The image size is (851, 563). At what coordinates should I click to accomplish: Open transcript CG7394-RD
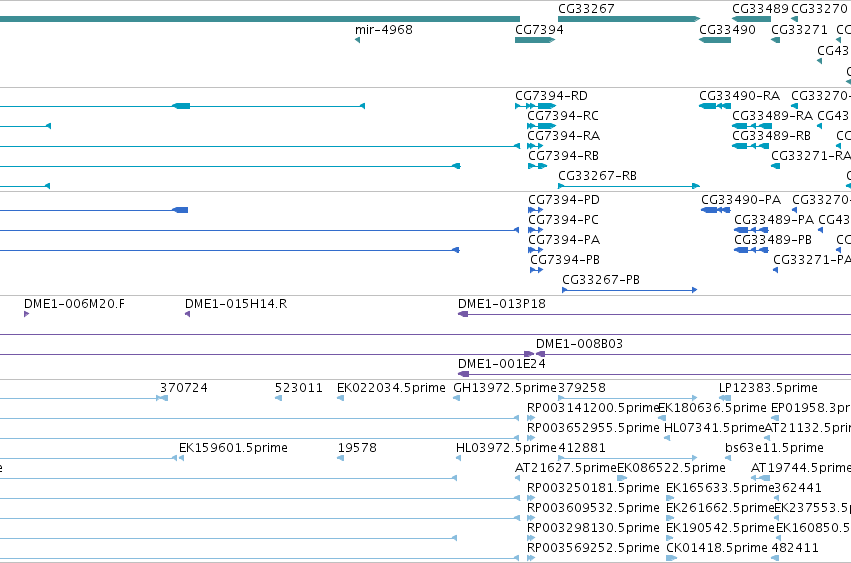click(x=551, y=96)
